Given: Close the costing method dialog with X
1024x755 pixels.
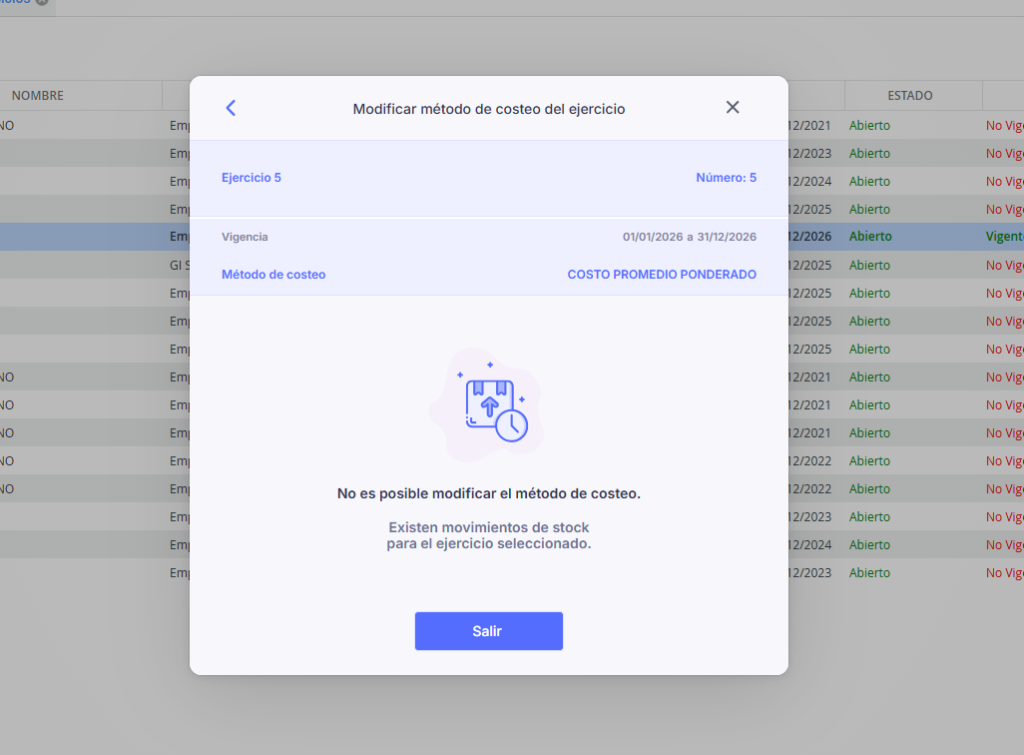Looking at the screenshot, I should tap(732, 108).
